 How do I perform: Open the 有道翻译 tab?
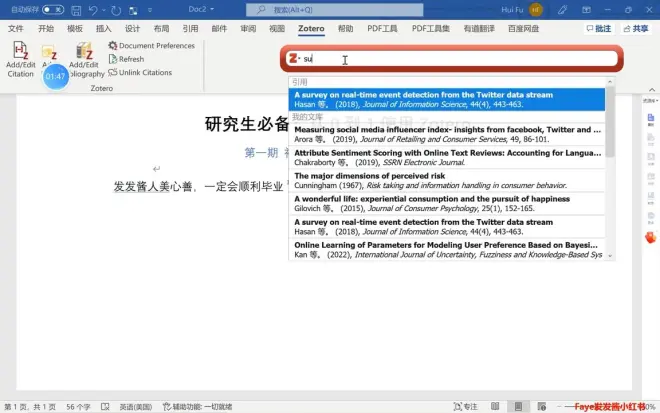(479, 29)
